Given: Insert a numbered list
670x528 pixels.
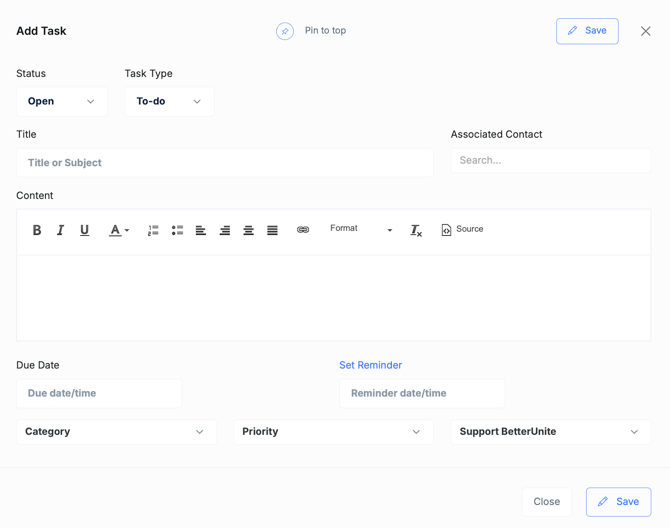Looking at the screenshot, I should click(153, 230).
